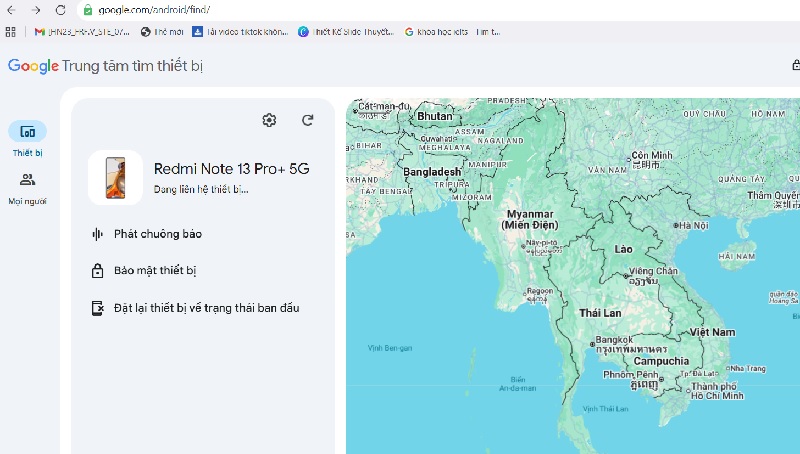Click 'Lào' country label on the map
Viewport: 800px width, 454px height.
(x=623, y=249)
